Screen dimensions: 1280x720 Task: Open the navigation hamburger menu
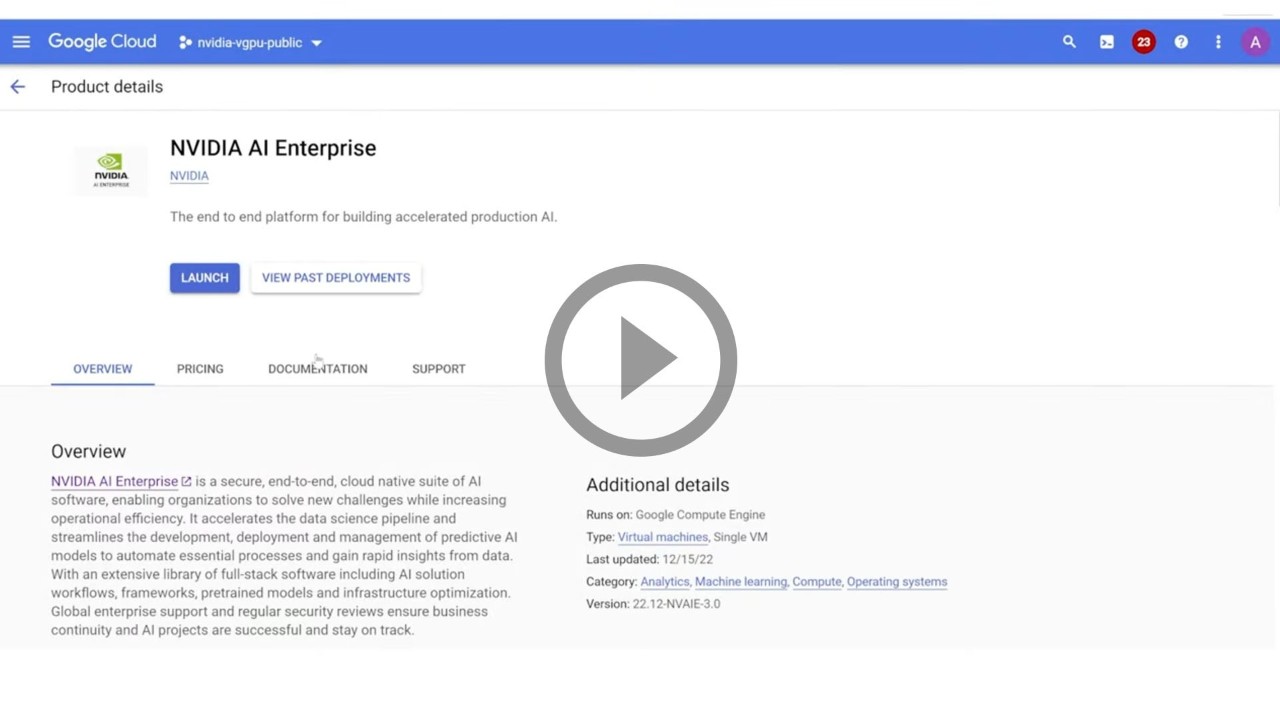21,42
